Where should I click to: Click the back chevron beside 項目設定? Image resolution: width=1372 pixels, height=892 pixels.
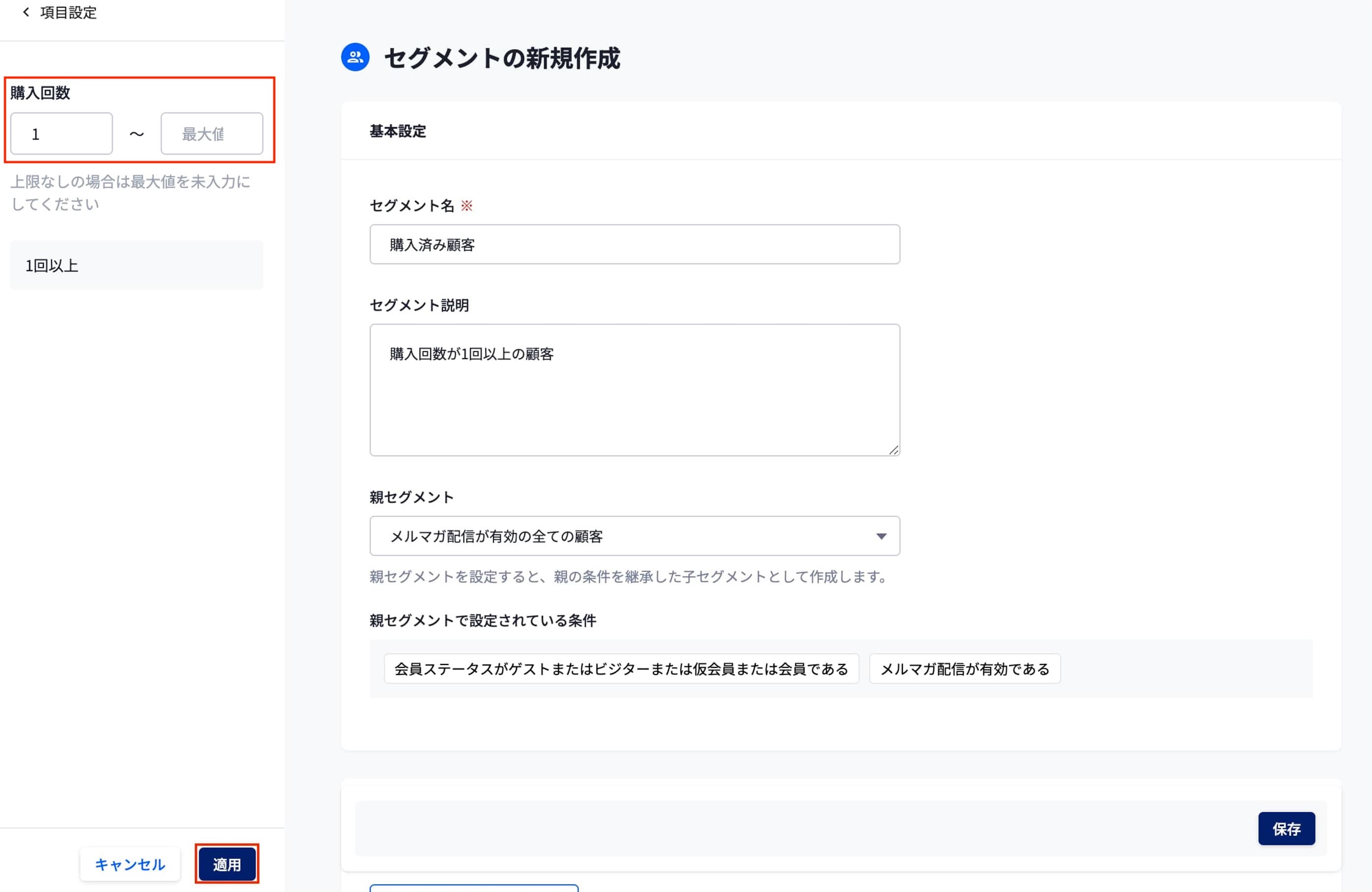coord(26,12)
